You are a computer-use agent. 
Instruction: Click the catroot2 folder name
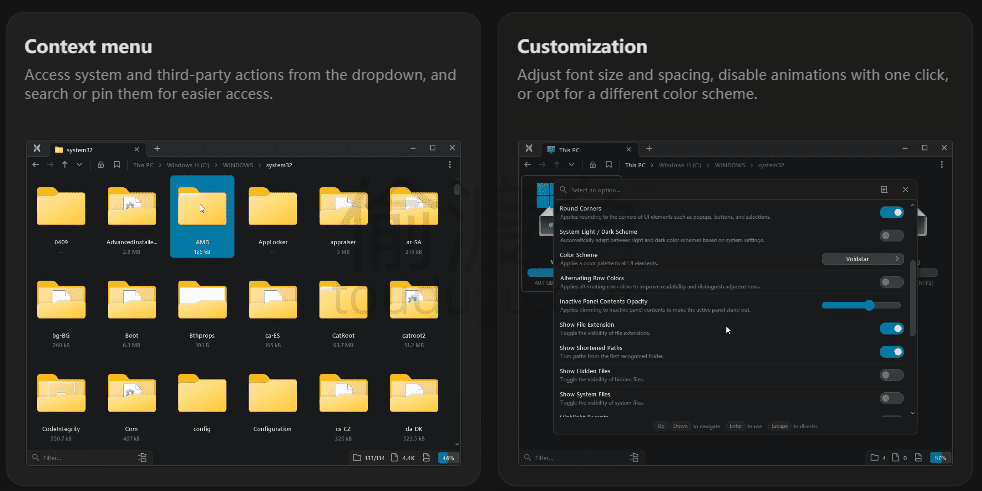coord(414,336)
